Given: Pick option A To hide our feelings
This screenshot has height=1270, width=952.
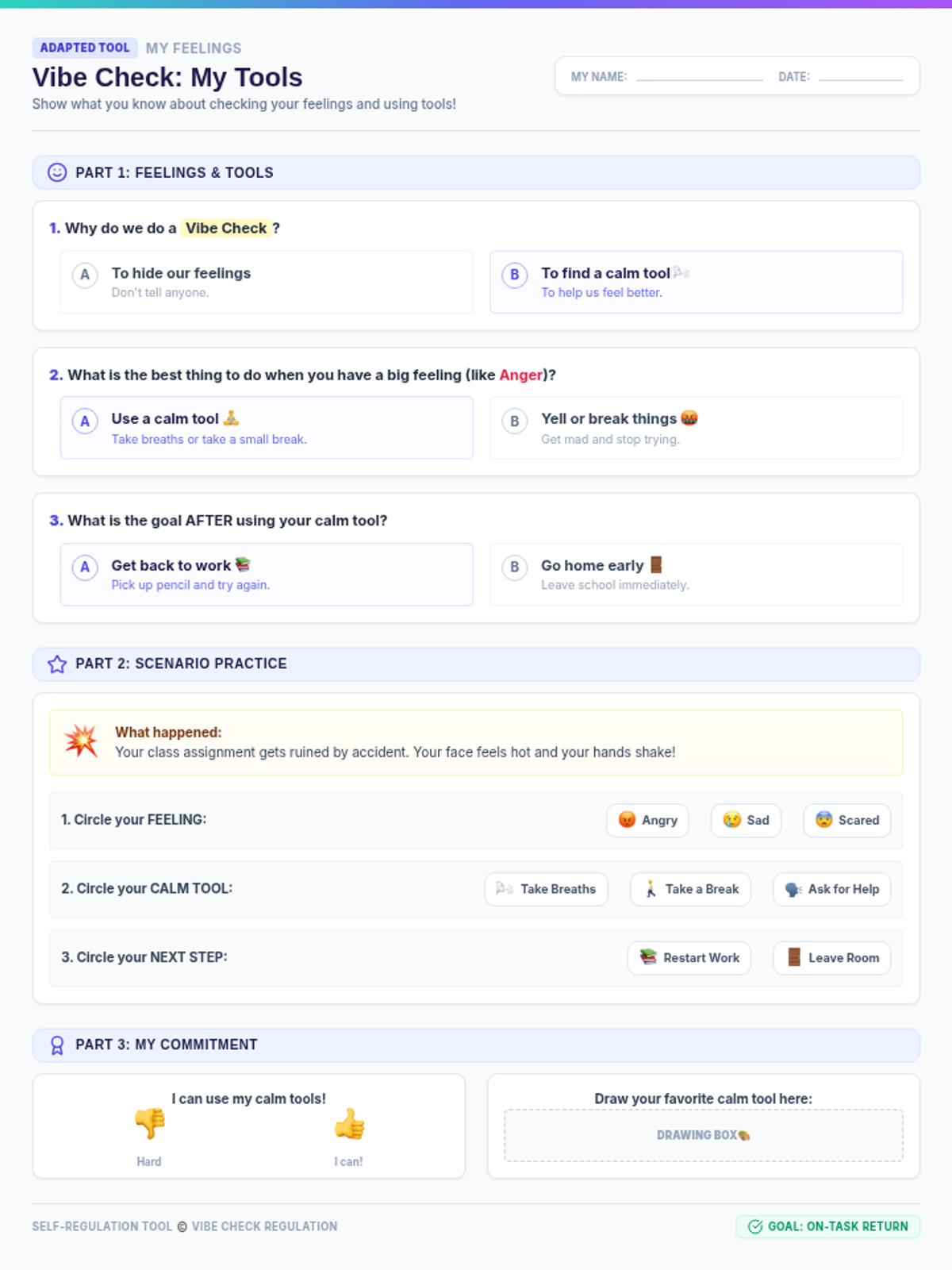Looking at the screenshot, I should (267, 283).
